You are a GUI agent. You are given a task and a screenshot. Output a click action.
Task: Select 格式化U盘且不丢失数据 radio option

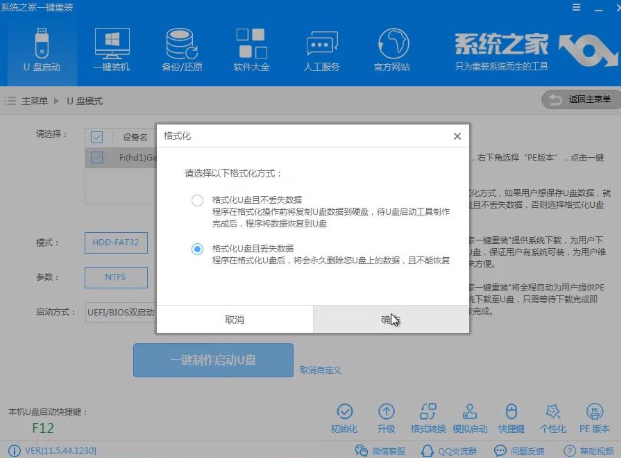pos(197,200)
